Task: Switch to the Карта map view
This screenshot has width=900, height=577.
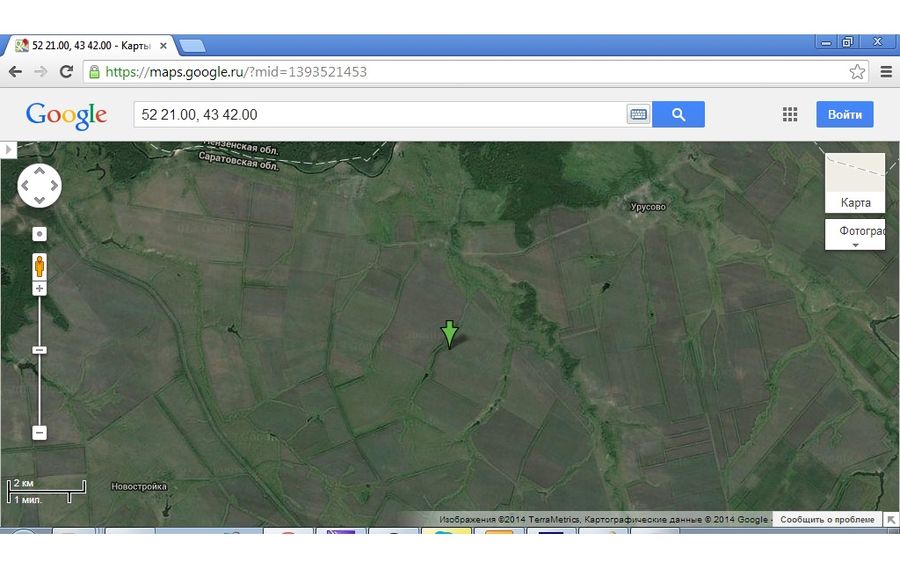Action: click(x=855, y=183)
